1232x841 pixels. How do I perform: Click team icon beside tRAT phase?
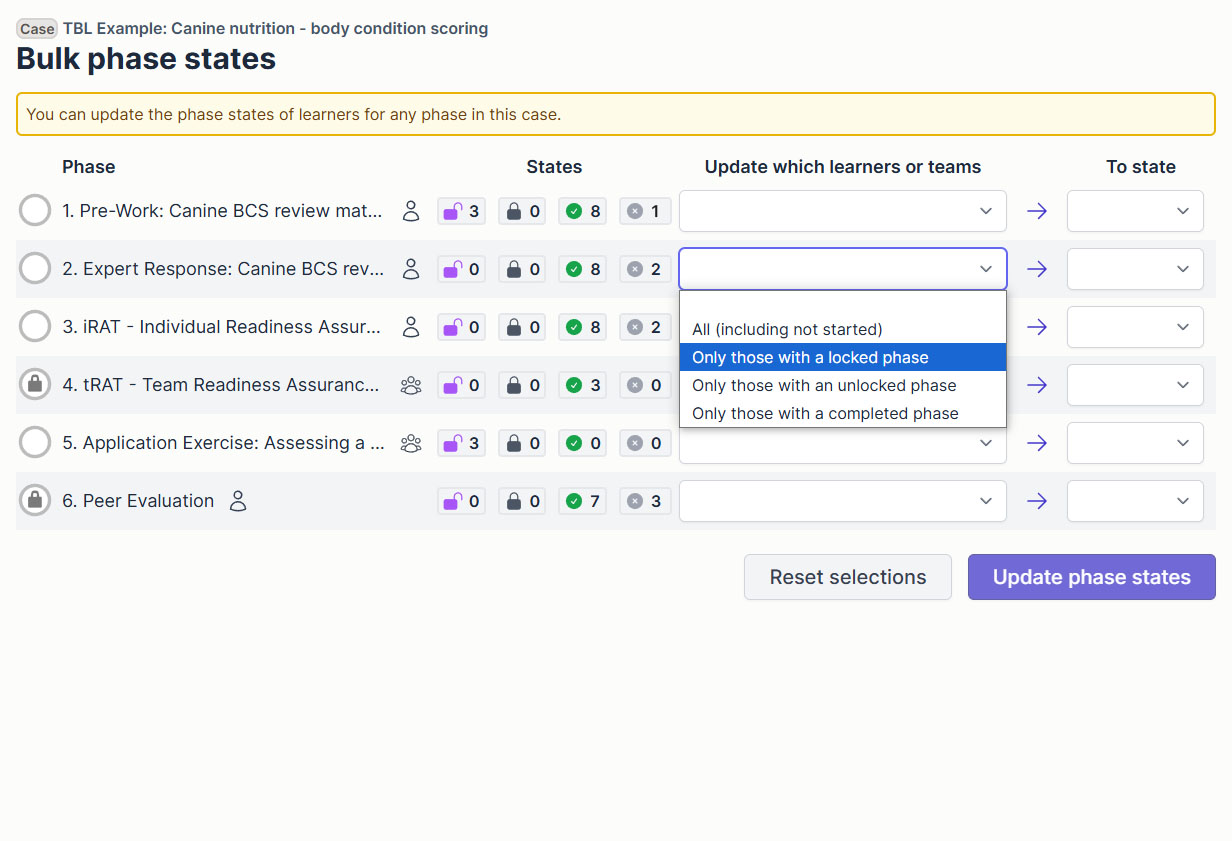click(411, 385)
